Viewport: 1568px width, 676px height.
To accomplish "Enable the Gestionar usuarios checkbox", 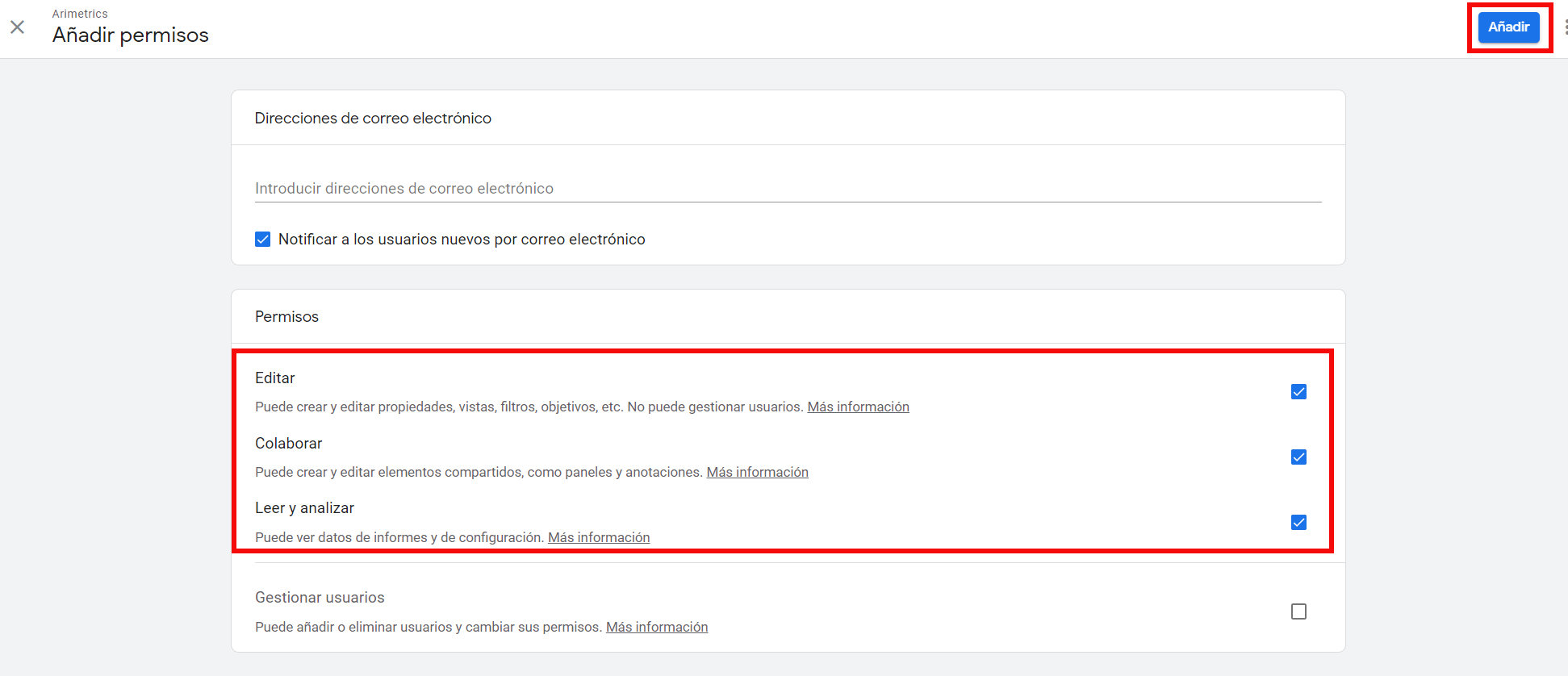I will tap(1298, 611).
